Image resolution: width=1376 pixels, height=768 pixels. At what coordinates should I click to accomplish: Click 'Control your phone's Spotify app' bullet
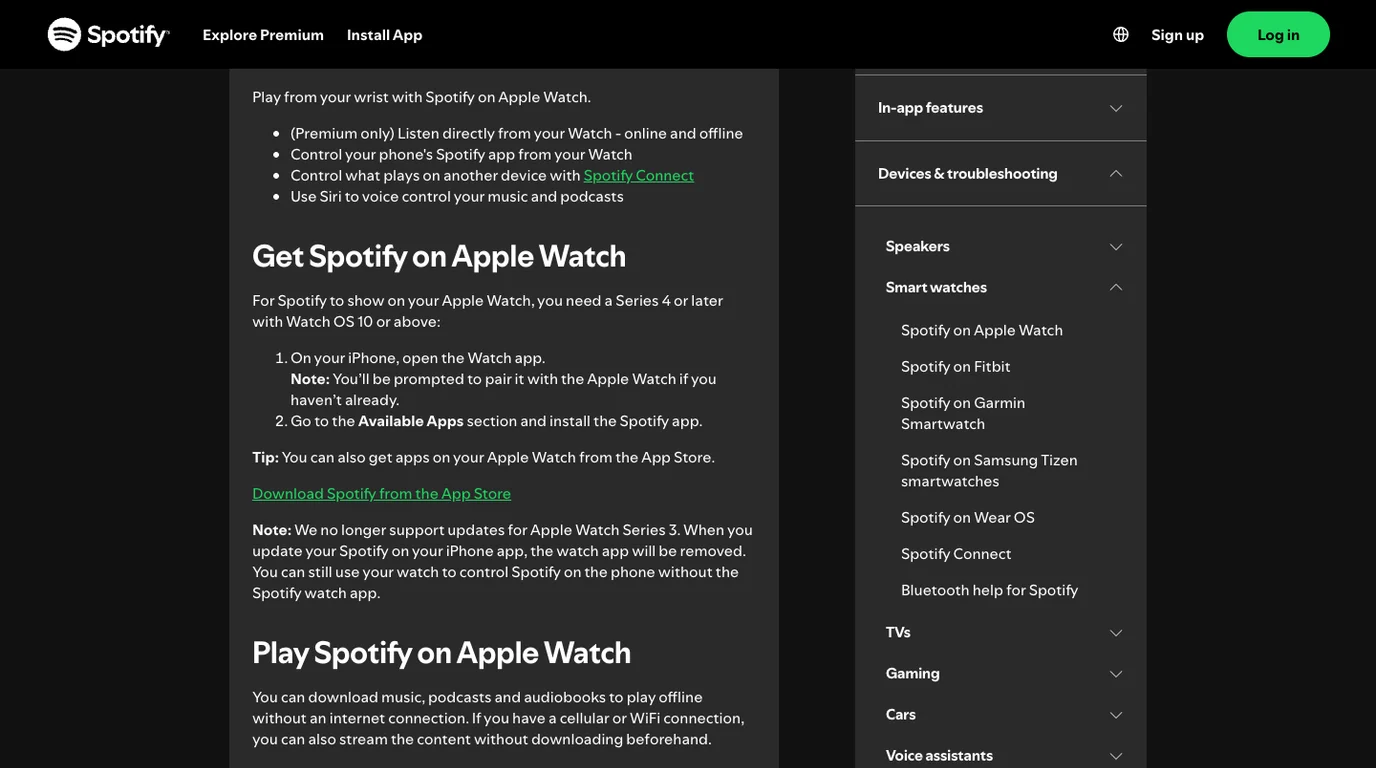(x=461, y=154)
